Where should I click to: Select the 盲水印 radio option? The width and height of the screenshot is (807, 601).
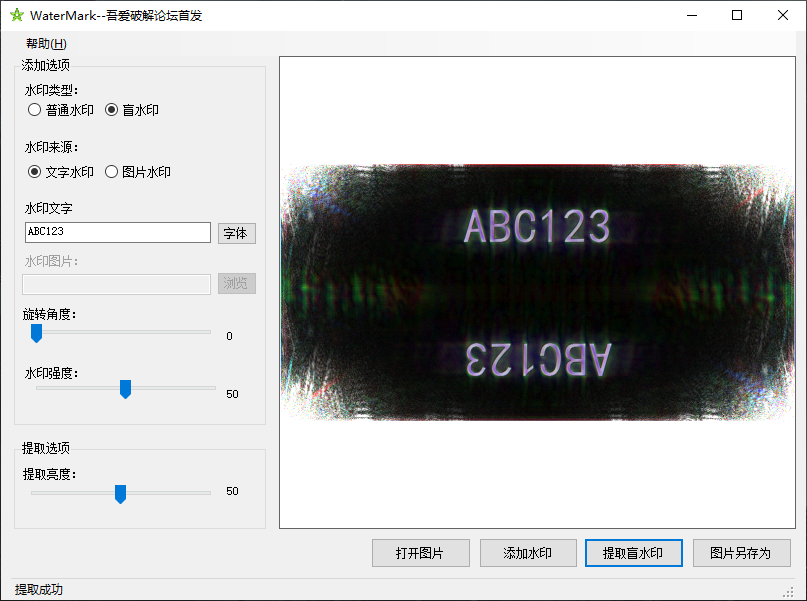(112, 110)
